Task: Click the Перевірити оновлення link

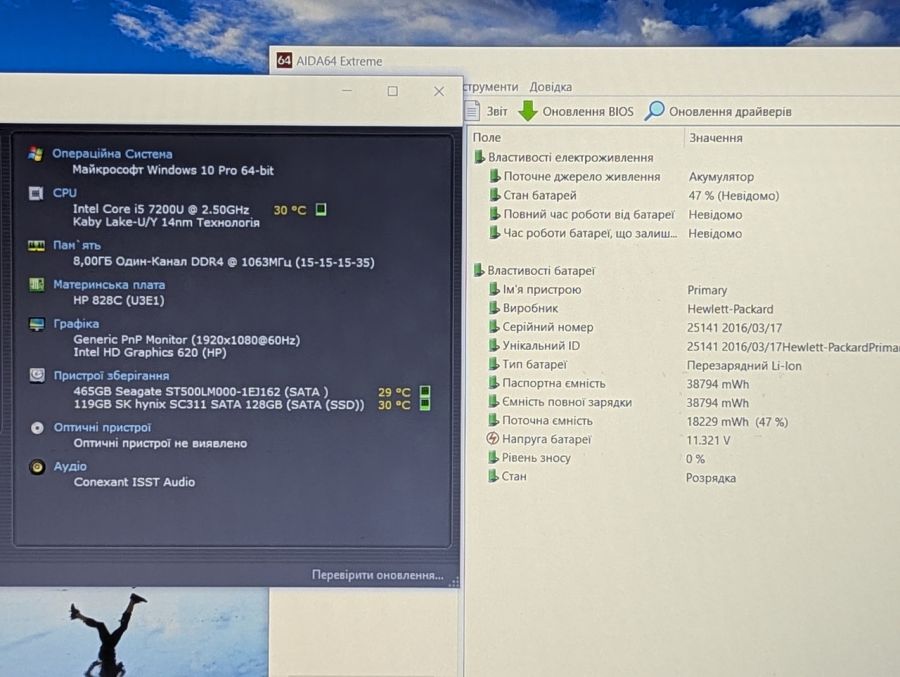Action: (x=378, y=575)
